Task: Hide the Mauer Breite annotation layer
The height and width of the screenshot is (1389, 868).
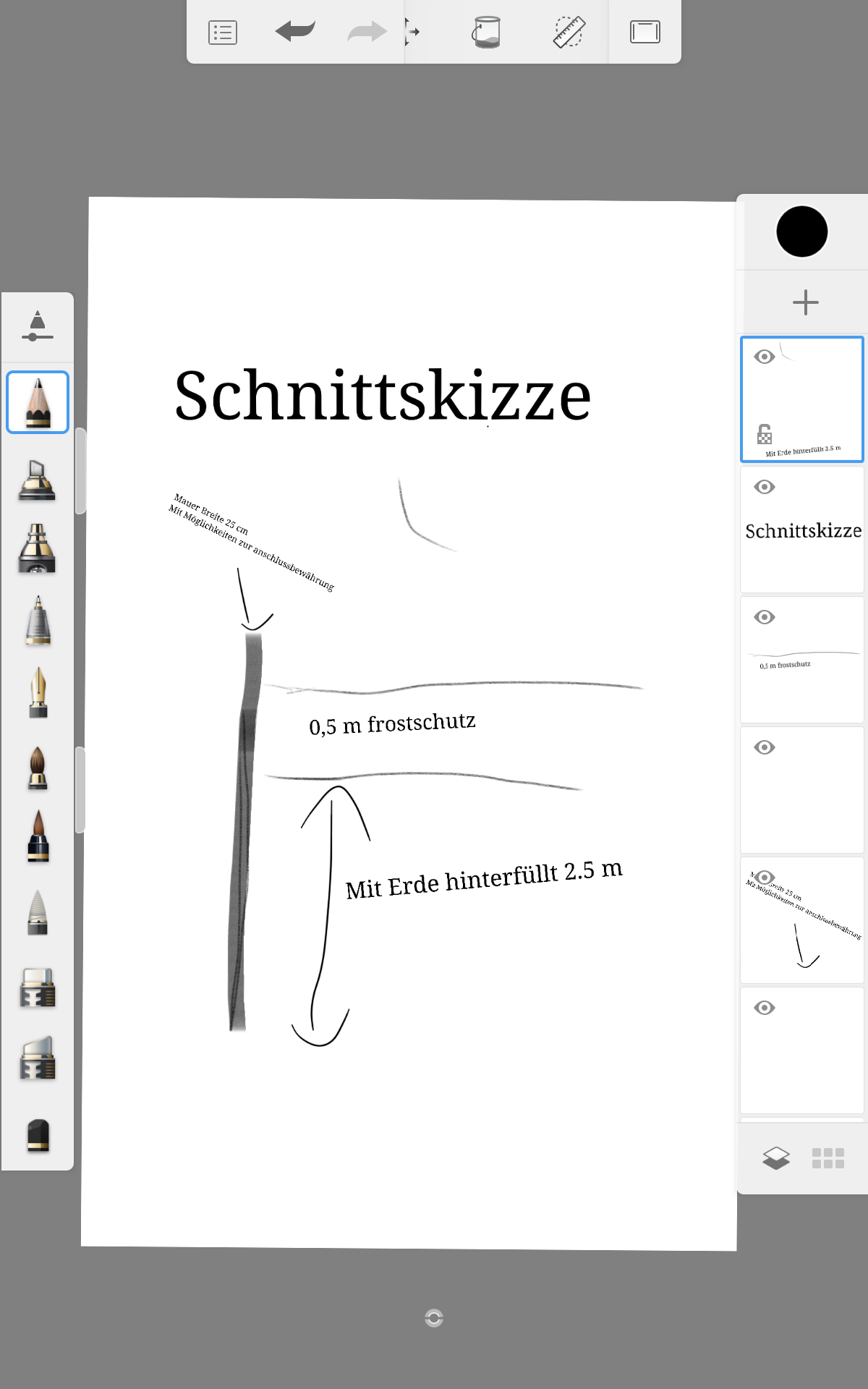Action: coord(765,878)
